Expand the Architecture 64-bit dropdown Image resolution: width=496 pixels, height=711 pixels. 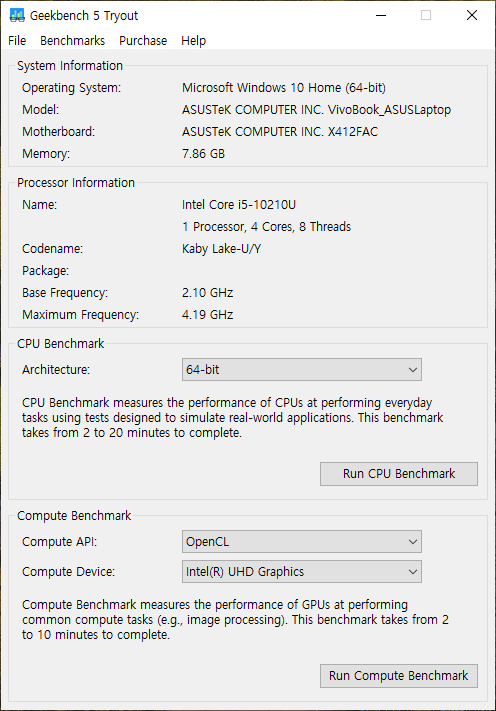tap(301, 370)
